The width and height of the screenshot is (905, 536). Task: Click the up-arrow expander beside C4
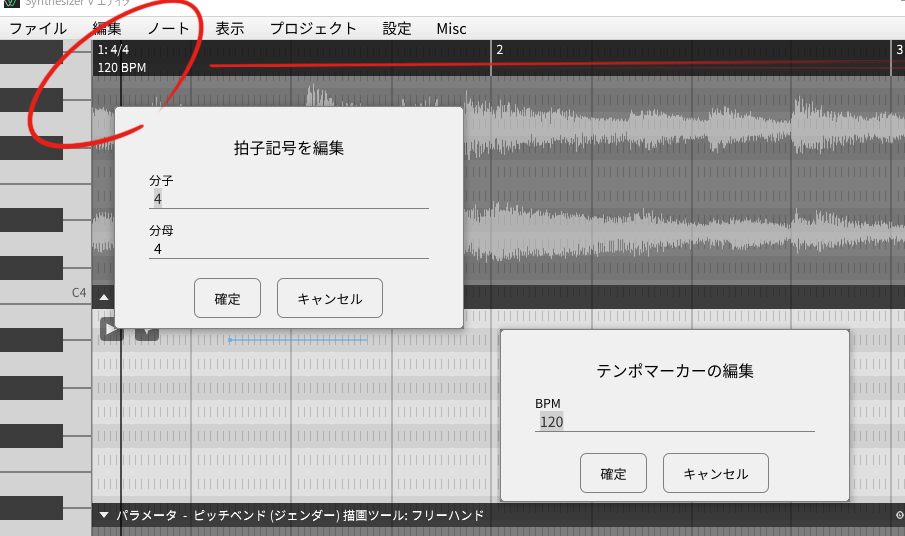(104, 298)
